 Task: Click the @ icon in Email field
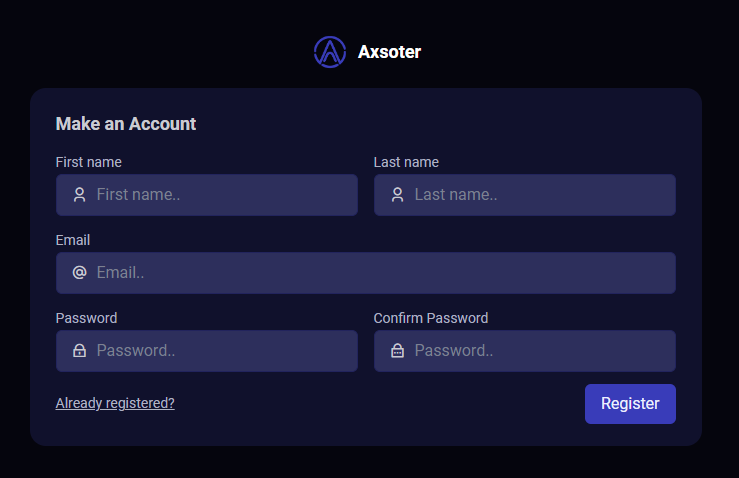[80, 272]
